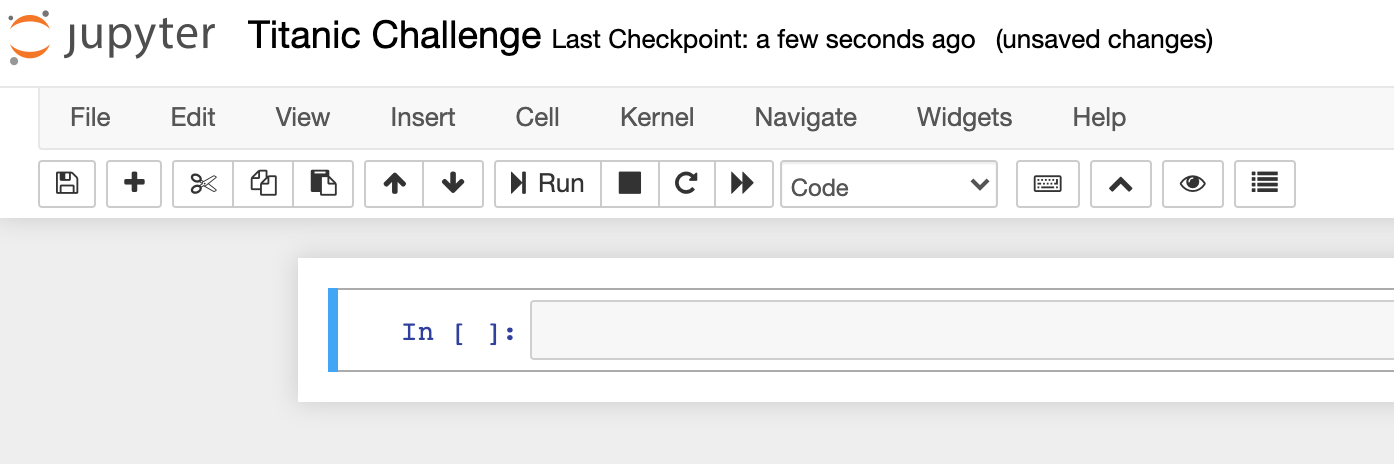
Task: Move selected cell up arrow
Action: 395,184
